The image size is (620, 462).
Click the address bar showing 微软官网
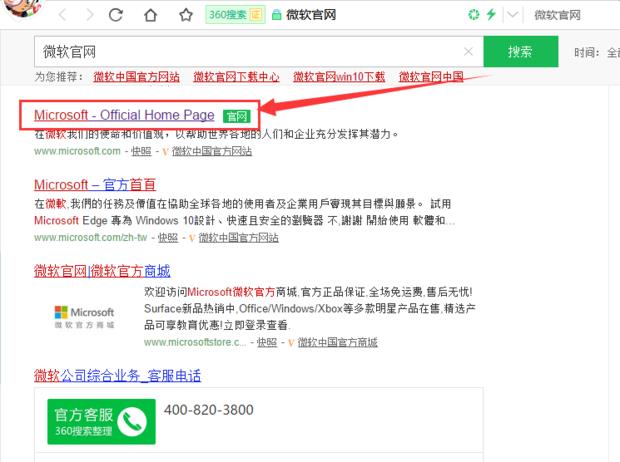coord(311,15)
